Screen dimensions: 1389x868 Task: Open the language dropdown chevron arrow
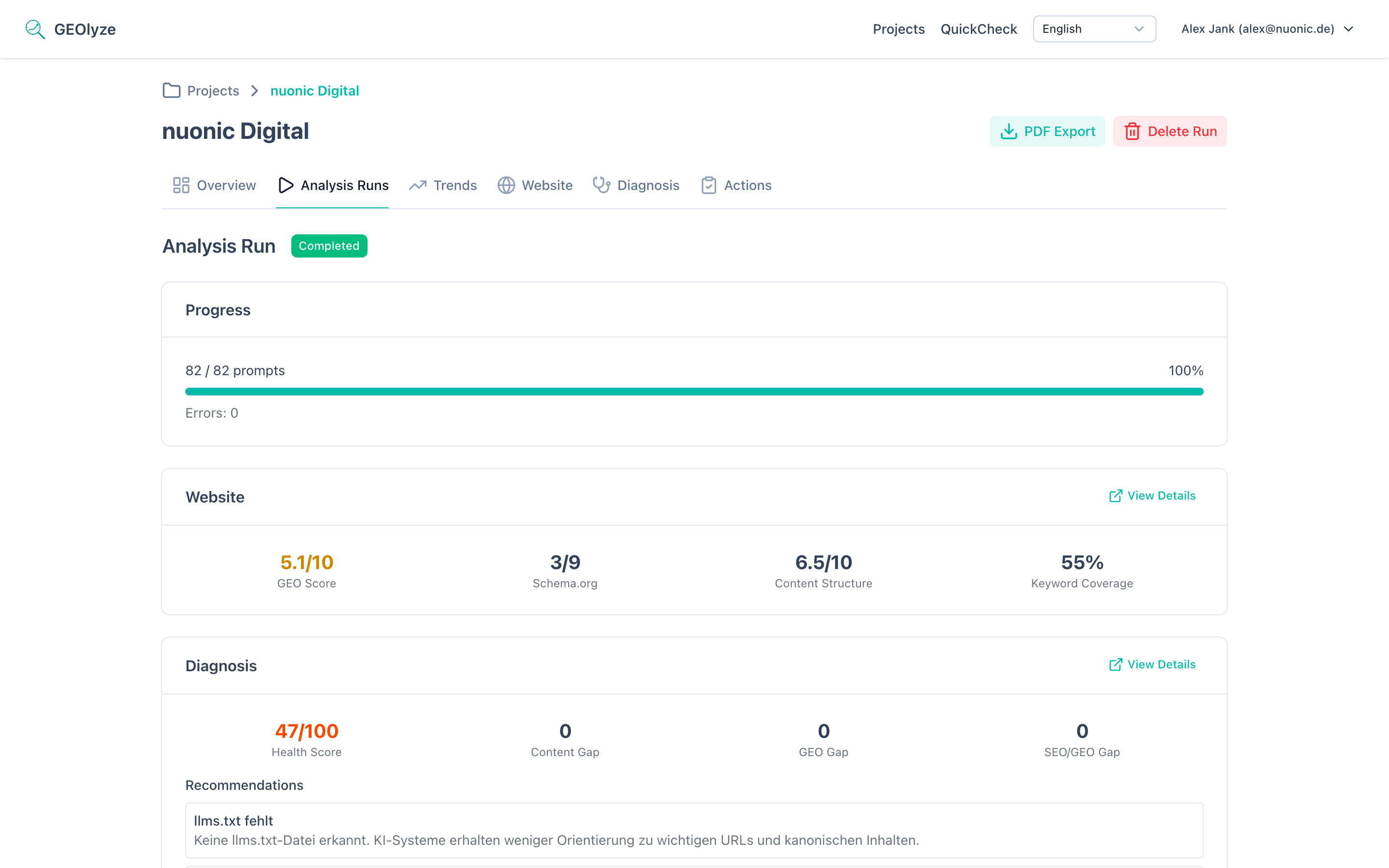coord(1140,29)
